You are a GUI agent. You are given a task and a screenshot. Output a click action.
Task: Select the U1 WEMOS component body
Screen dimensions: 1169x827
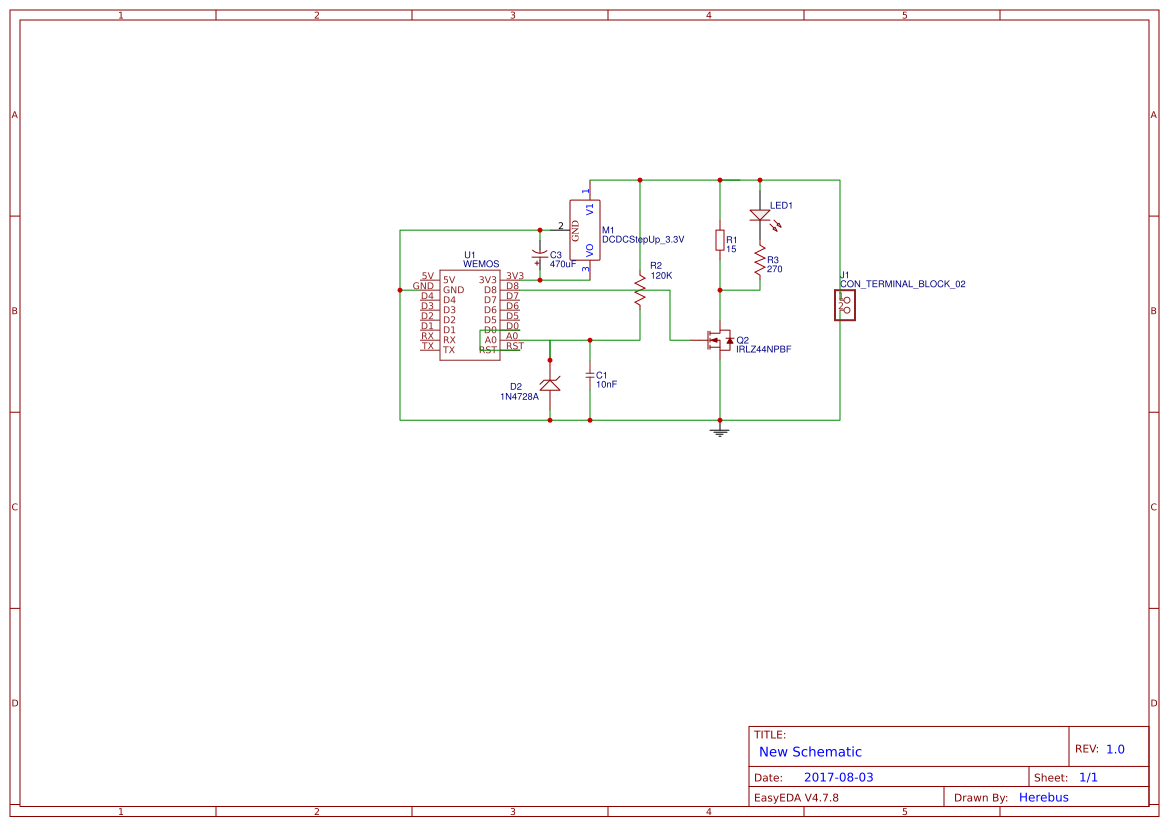pyautogui.click(x=470, y=315)
